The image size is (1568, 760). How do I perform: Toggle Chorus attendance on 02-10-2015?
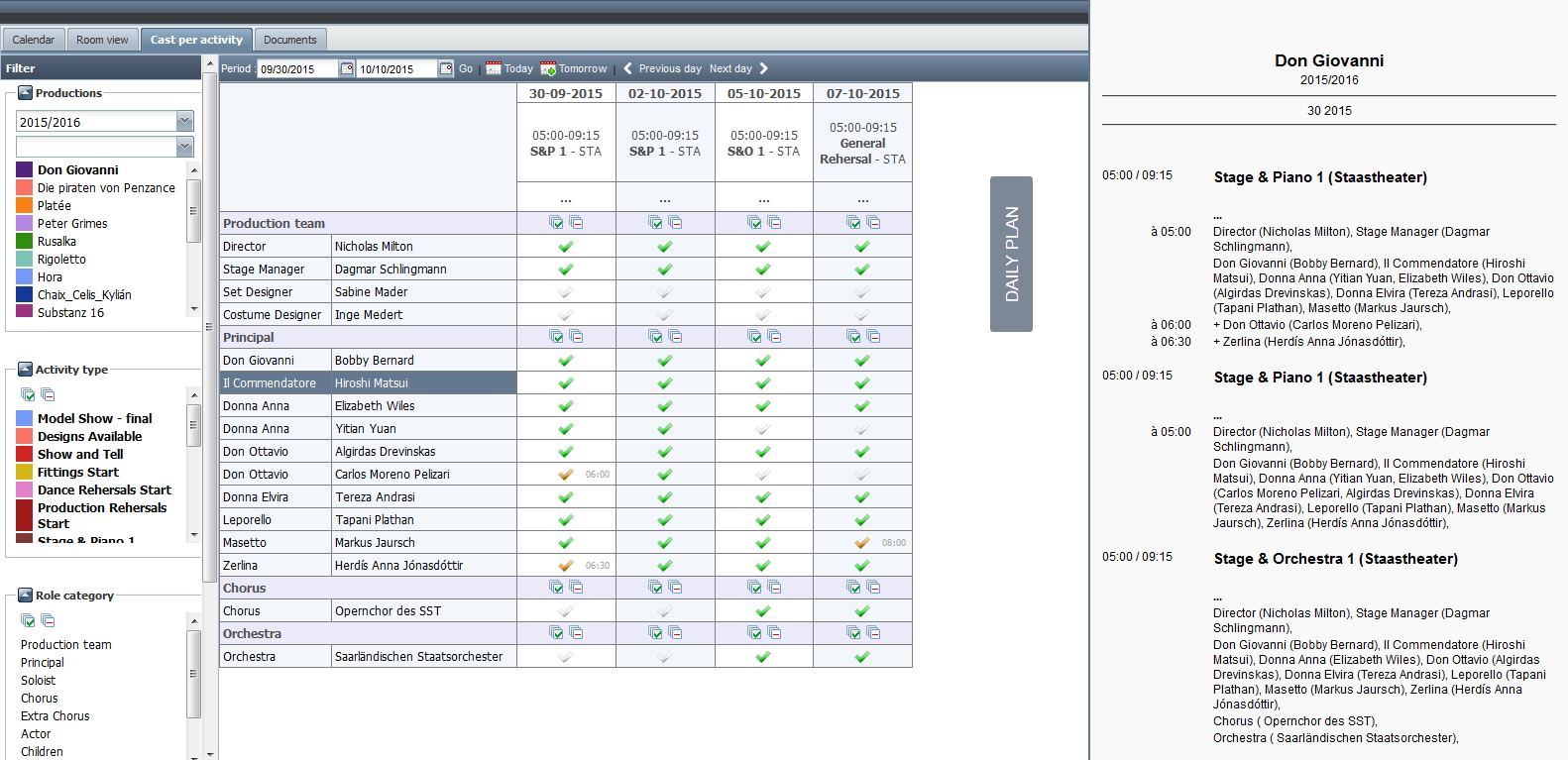[x=664, y=611]
